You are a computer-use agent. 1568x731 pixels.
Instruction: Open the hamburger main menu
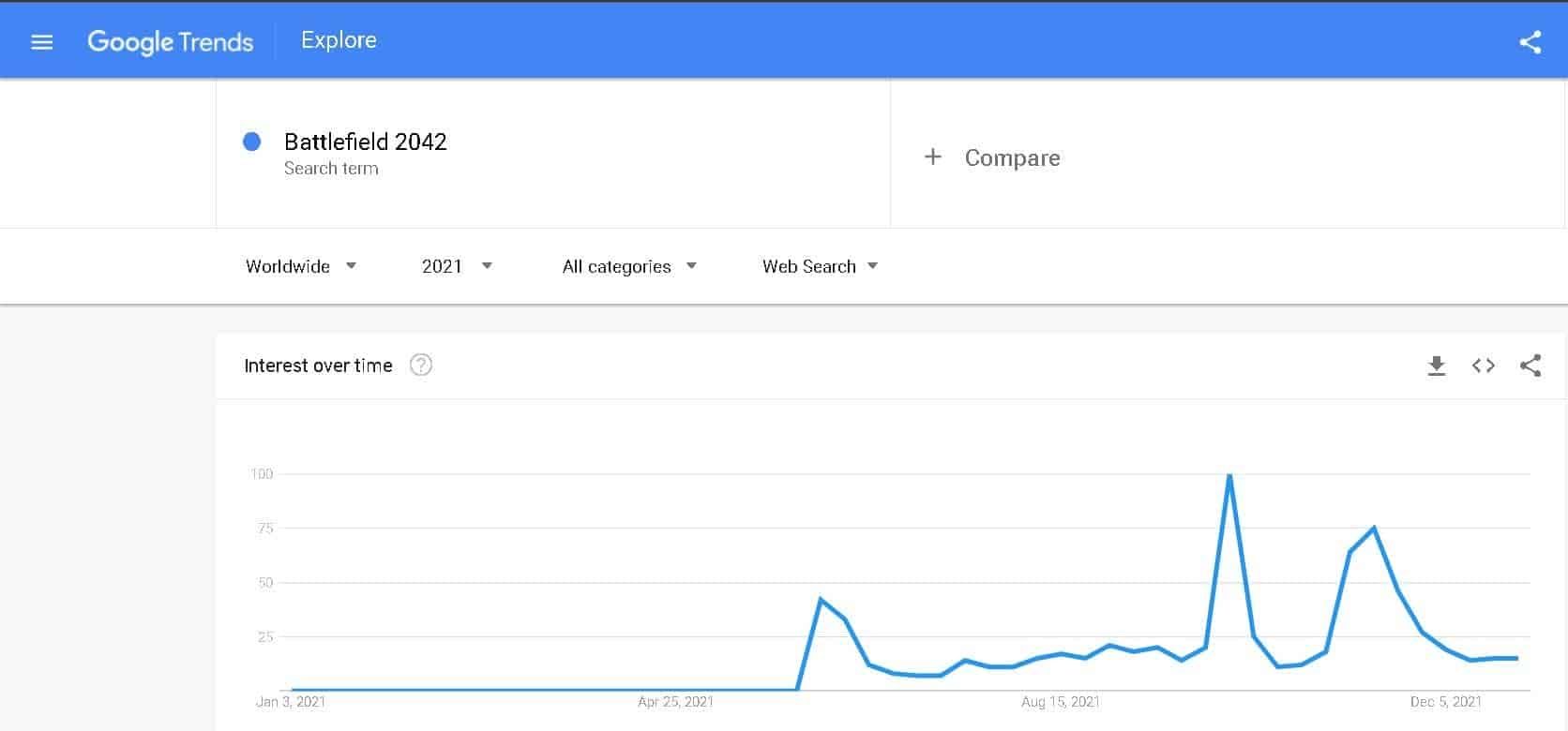[x=42, y=42]
